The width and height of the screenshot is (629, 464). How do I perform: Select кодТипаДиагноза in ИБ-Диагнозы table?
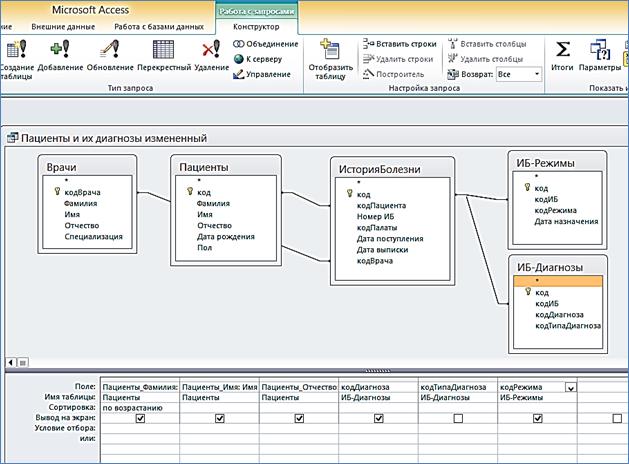tap(568, 326)
